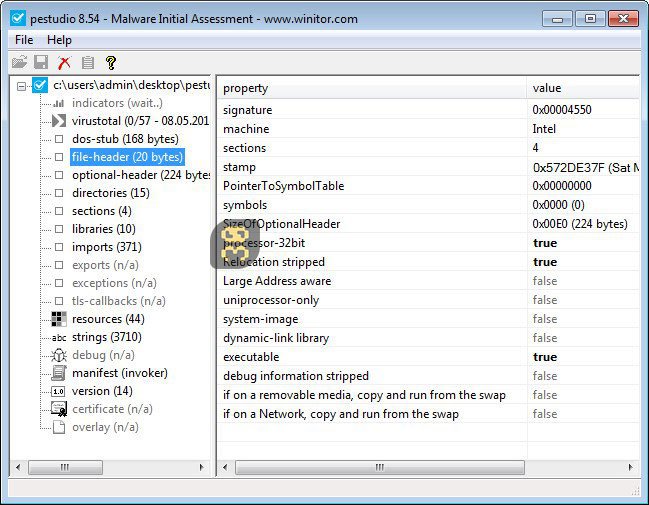Click the yellow question mark help icon
Screen dimensions: 649x505
tap(111, 63)
